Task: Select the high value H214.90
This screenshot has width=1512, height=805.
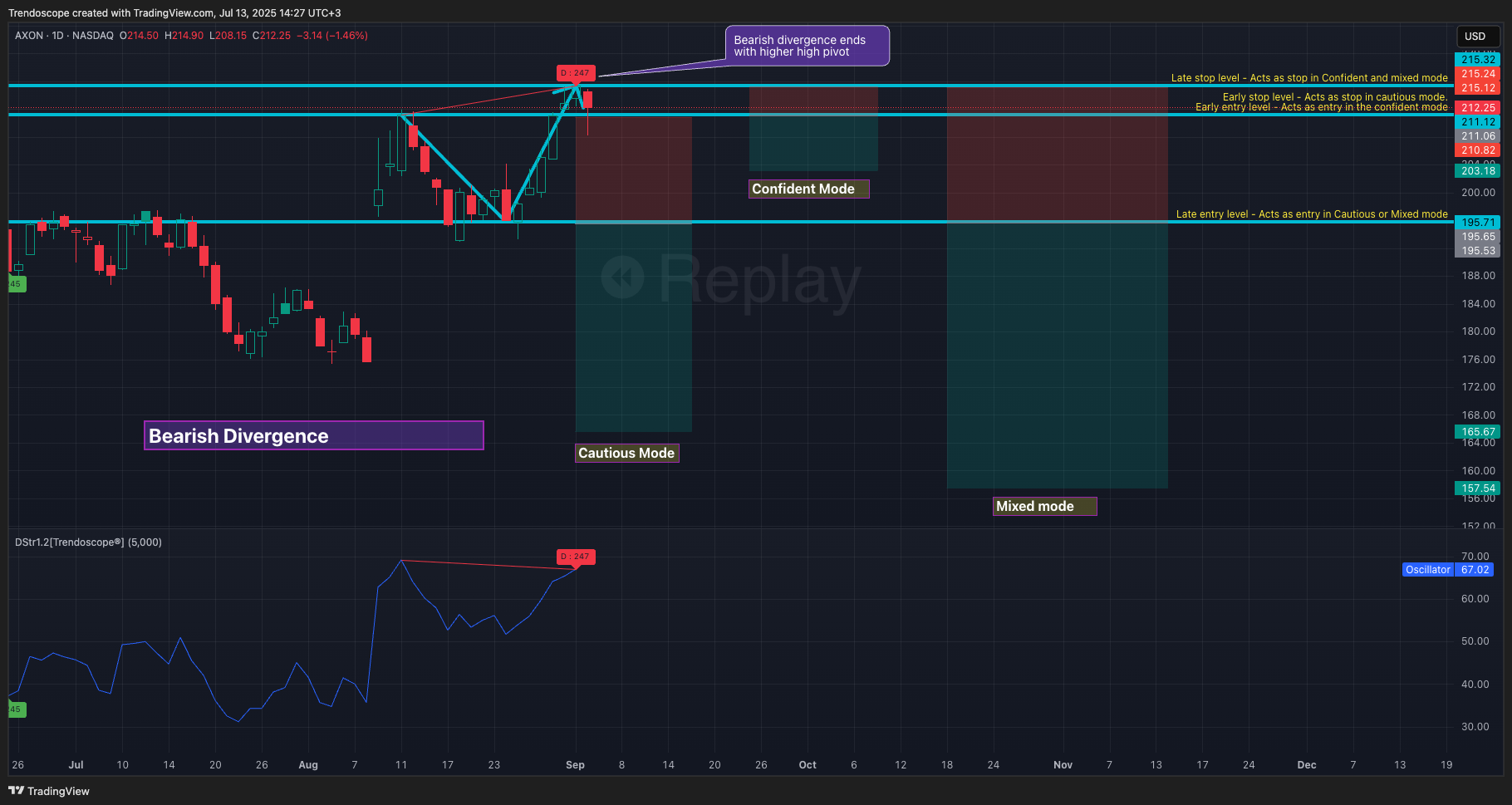Action: [184, 36]
